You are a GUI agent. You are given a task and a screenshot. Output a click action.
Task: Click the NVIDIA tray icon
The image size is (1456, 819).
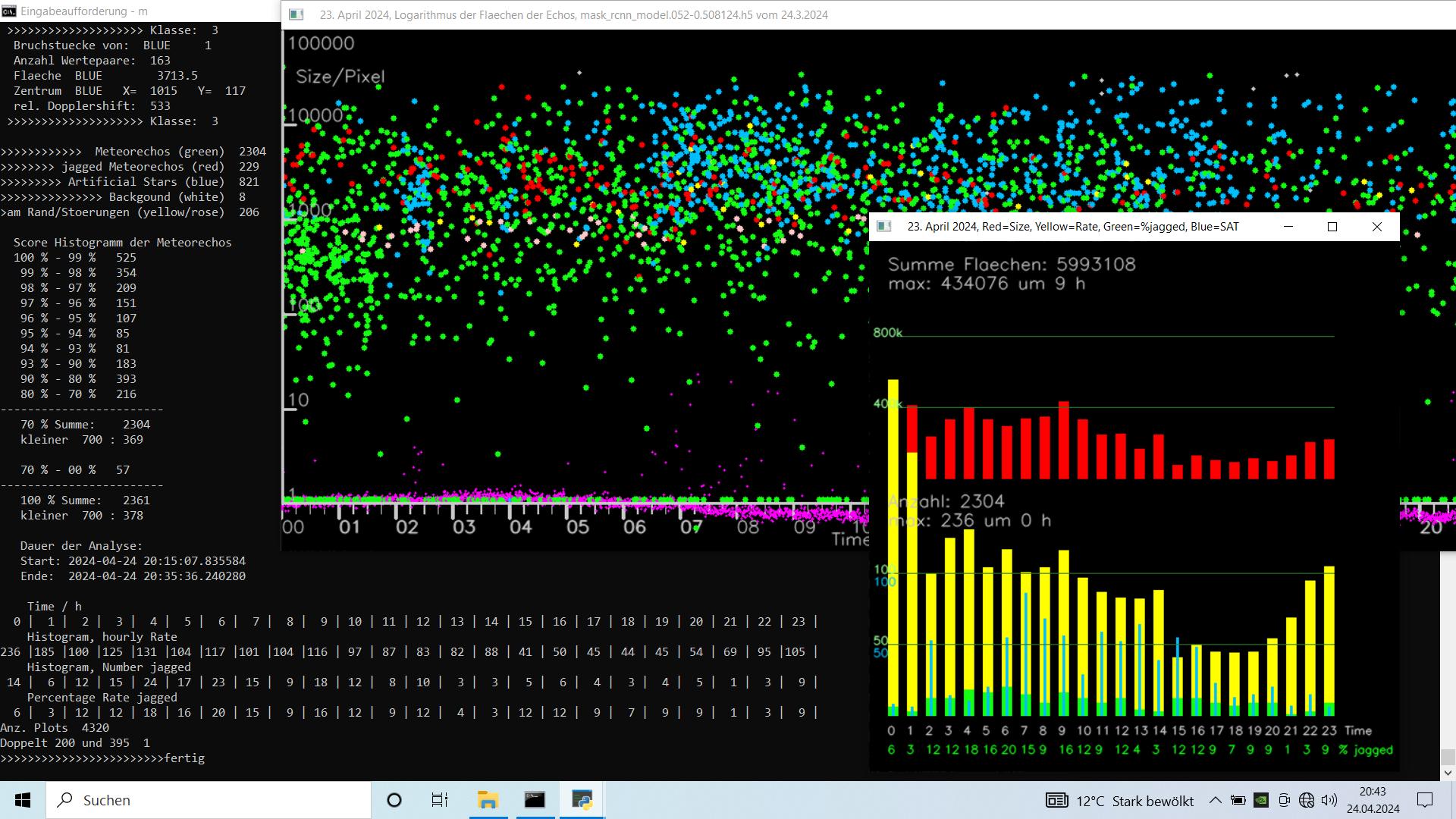(x=1260, y=800)
